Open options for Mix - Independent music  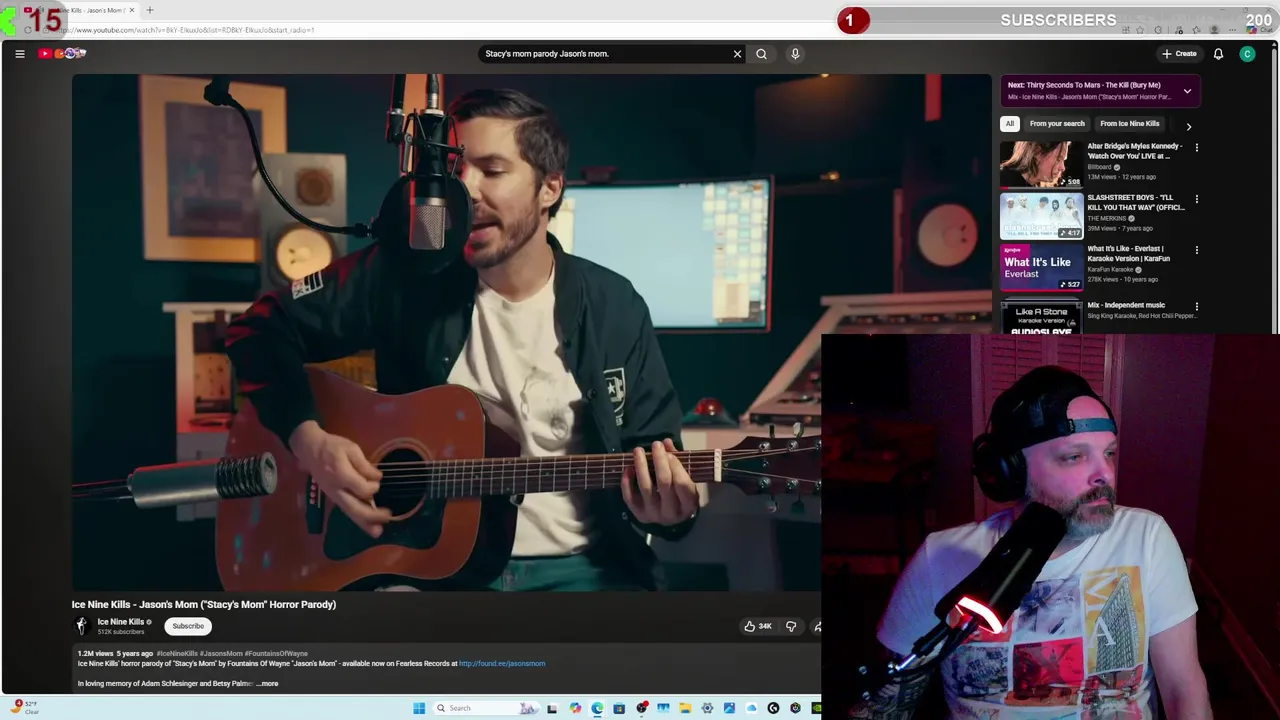(1196, 306)
